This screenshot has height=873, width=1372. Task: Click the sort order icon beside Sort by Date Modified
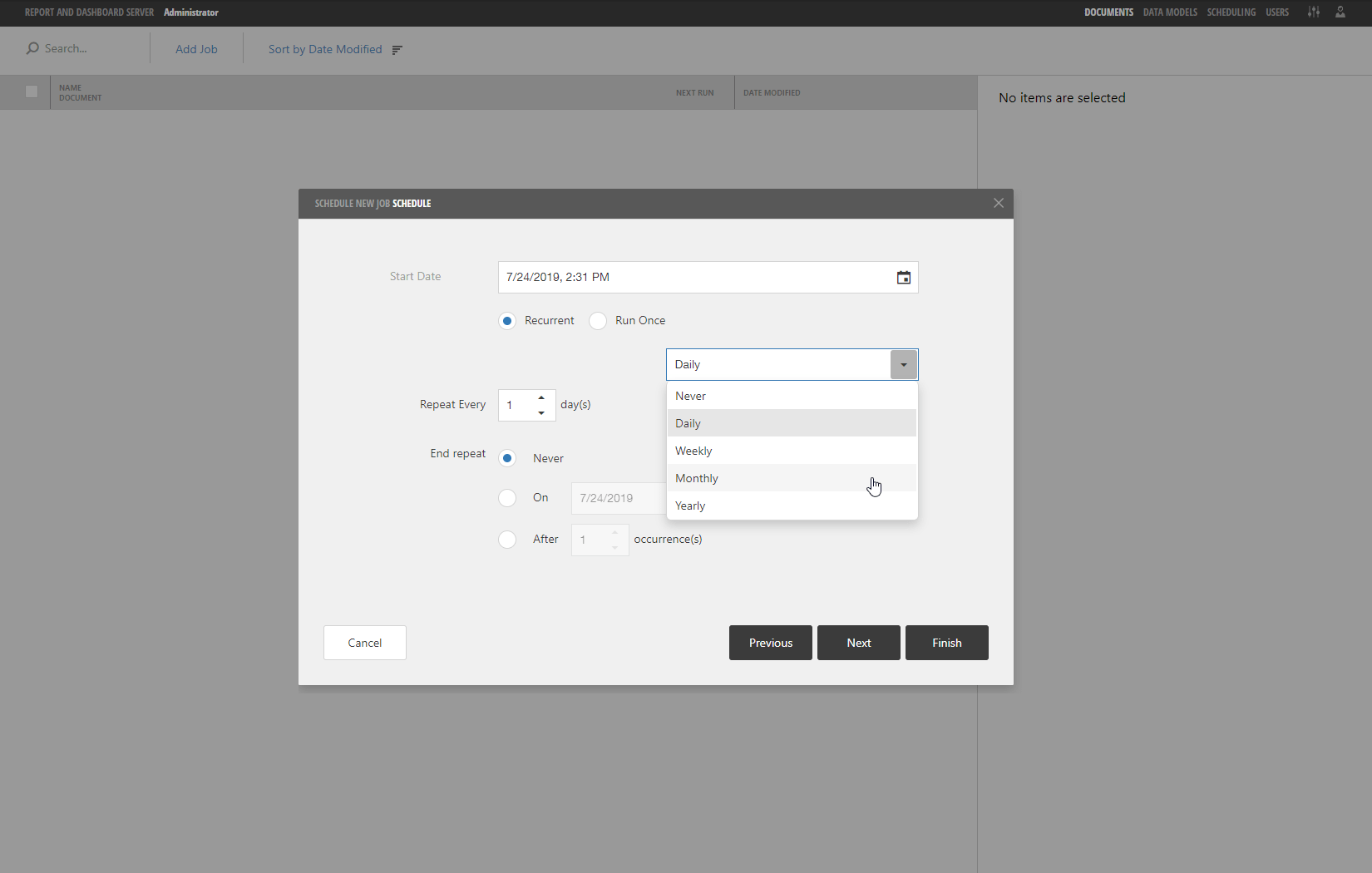pos(397,50)
